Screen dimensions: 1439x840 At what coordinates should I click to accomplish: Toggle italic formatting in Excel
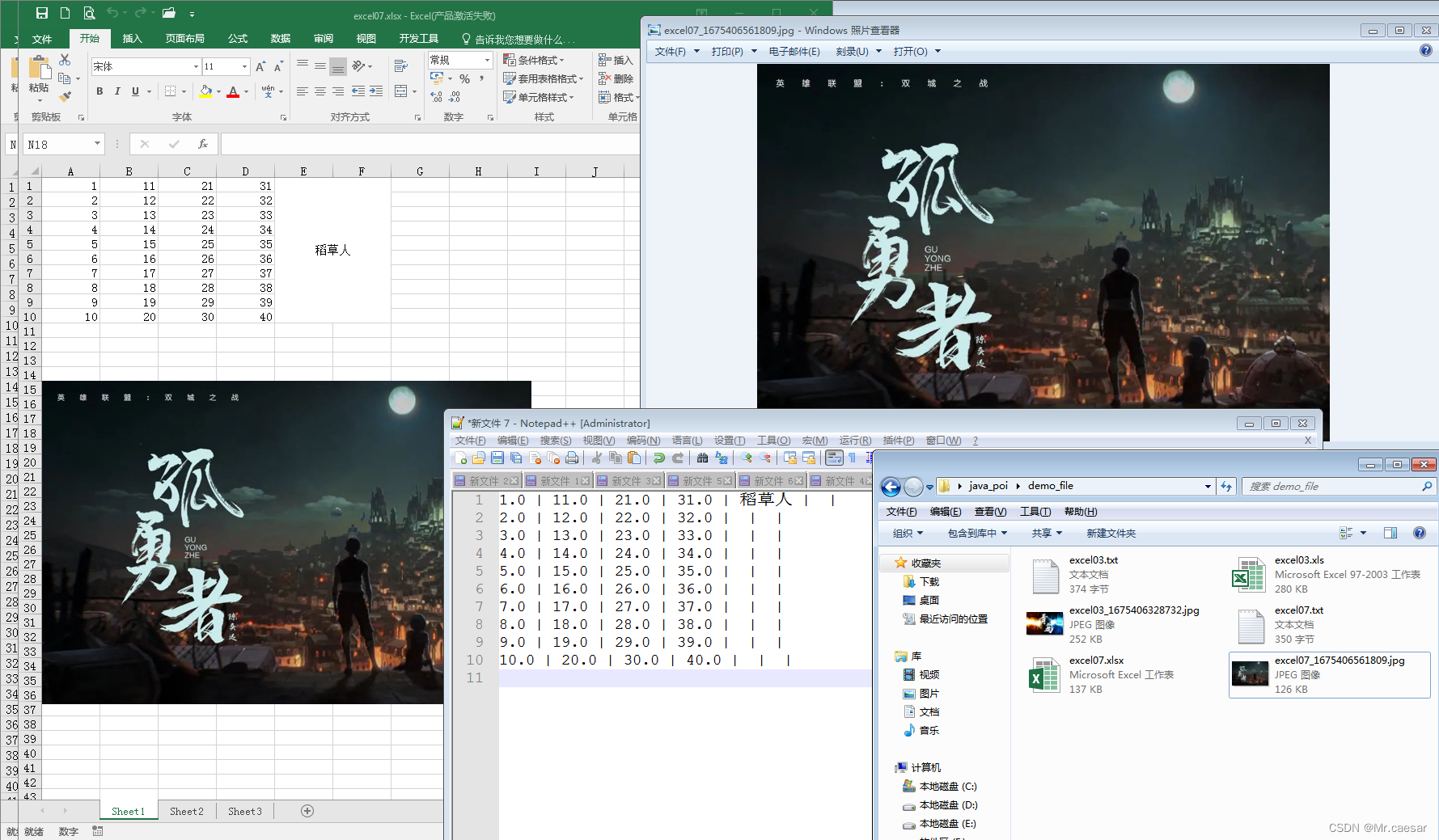(117, 91)
